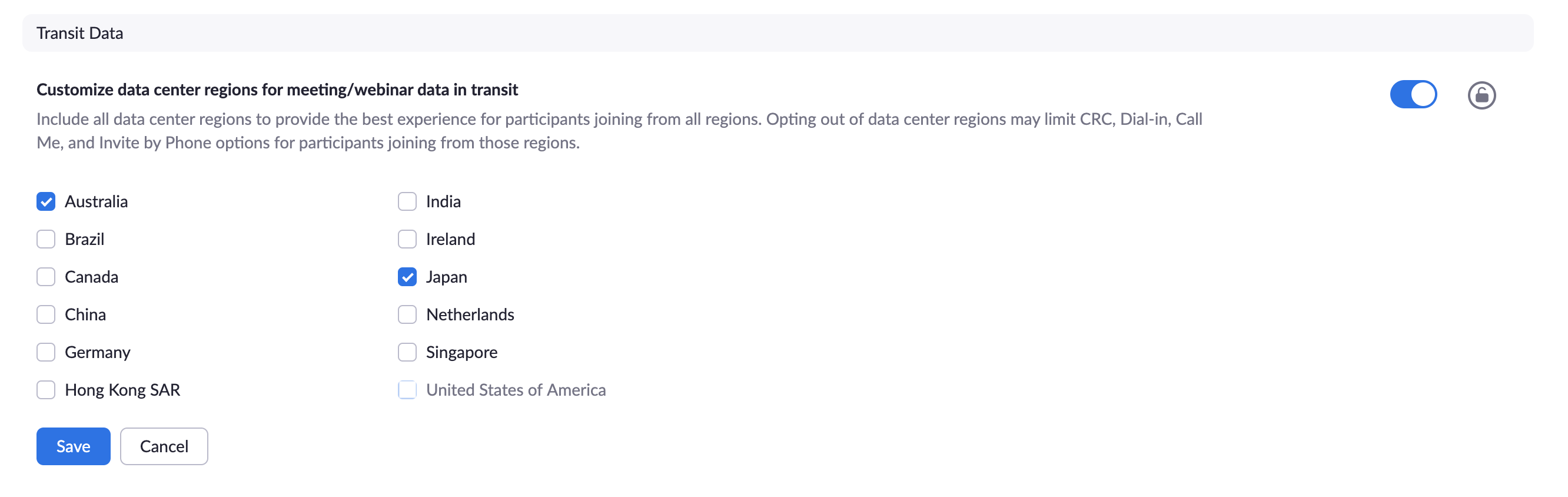The width and height of the screenshot is (1568, 497).
Task: Uncheck the Japan checkbox
Action: tap(407, 277)
